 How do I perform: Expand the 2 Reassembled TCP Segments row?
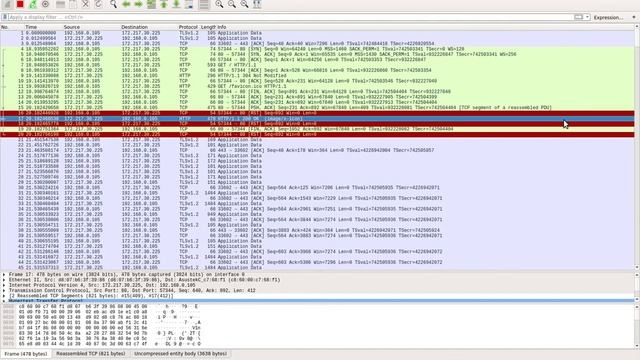4,296
